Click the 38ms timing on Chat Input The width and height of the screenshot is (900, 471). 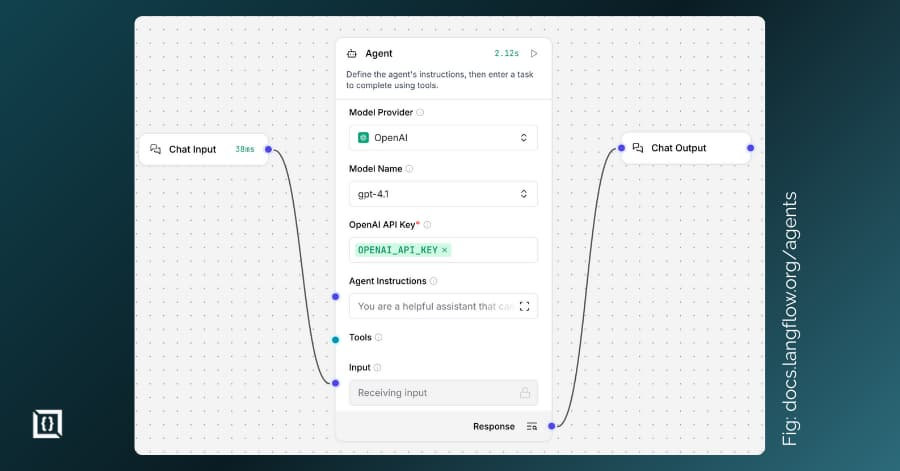pos(245,149)
